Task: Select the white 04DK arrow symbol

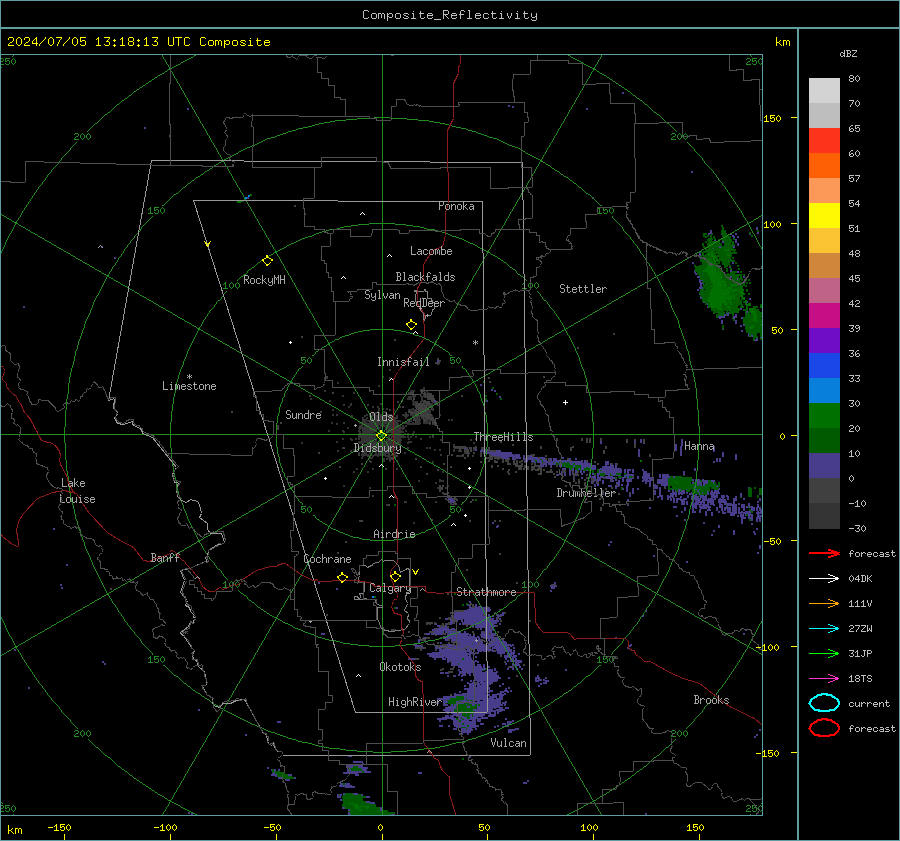Action: [x=824, y=579]
